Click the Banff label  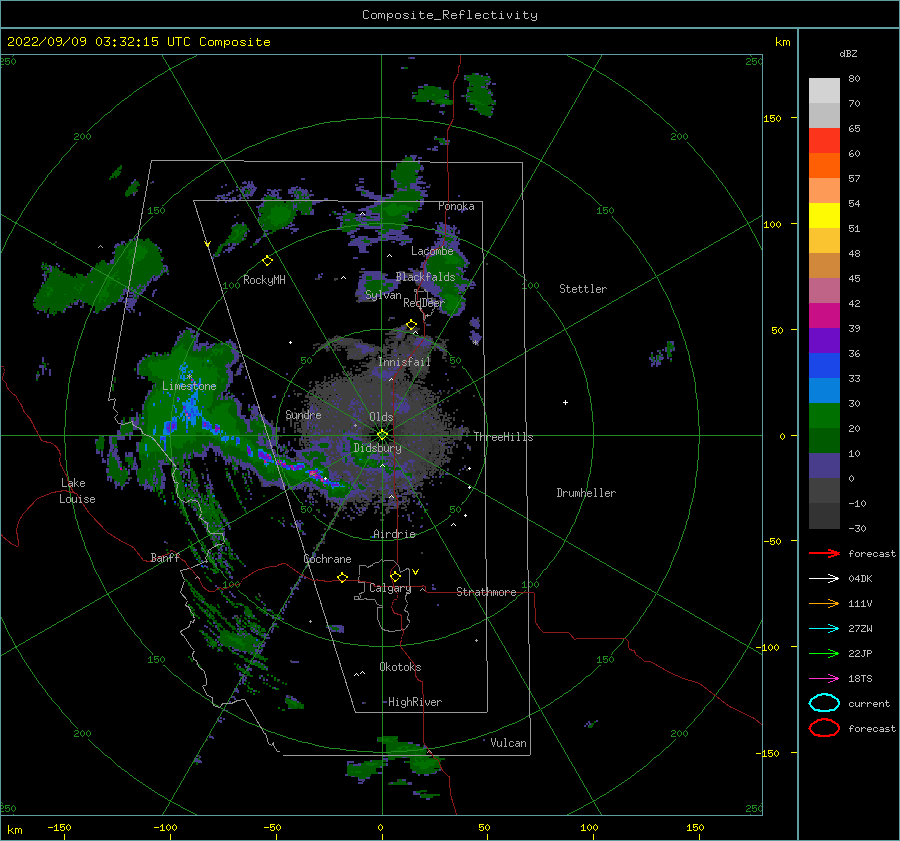tap(165, 557)
